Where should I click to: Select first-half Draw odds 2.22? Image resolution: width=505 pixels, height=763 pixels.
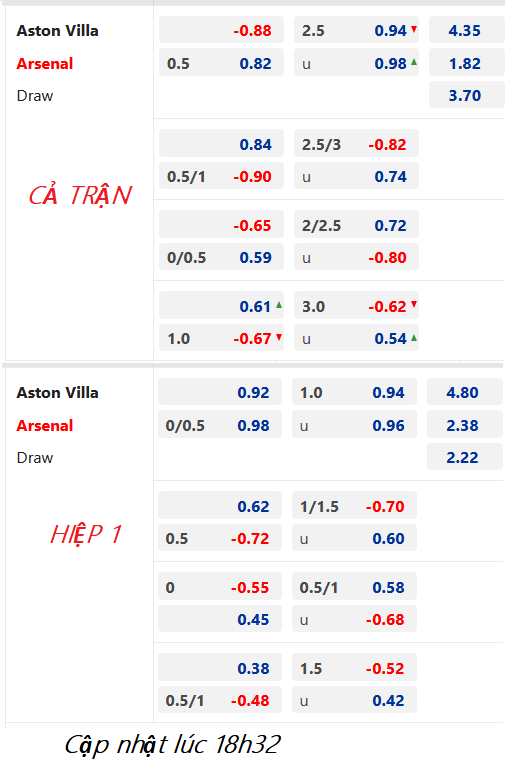[x=465, y=457]
